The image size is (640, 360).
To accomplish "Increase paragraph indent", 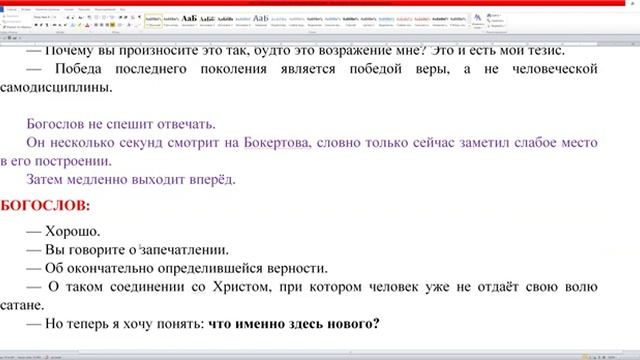I will tap(126, 17).
